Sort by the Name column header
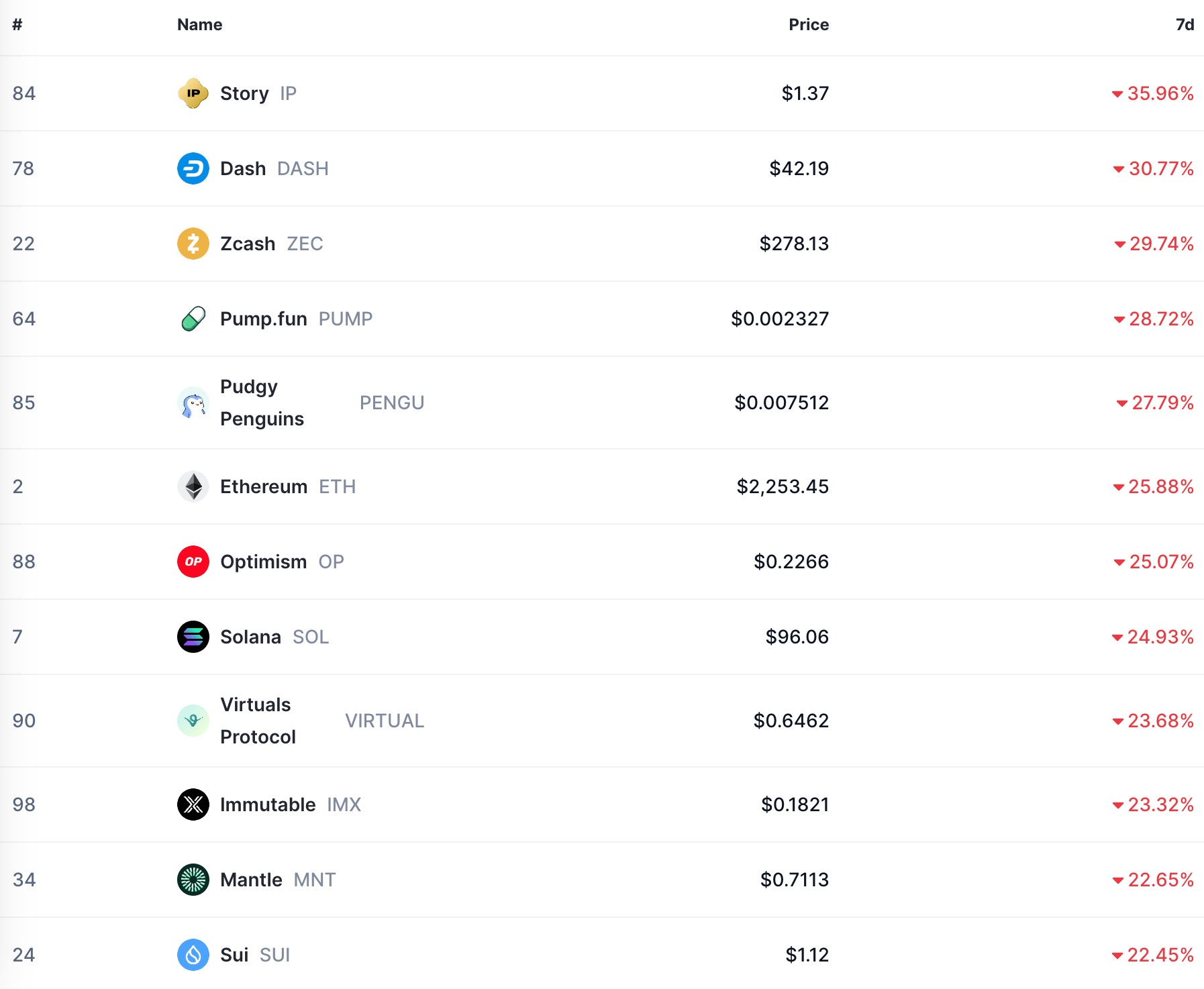The image size is (1204, 989). click(x=199, y=25)
